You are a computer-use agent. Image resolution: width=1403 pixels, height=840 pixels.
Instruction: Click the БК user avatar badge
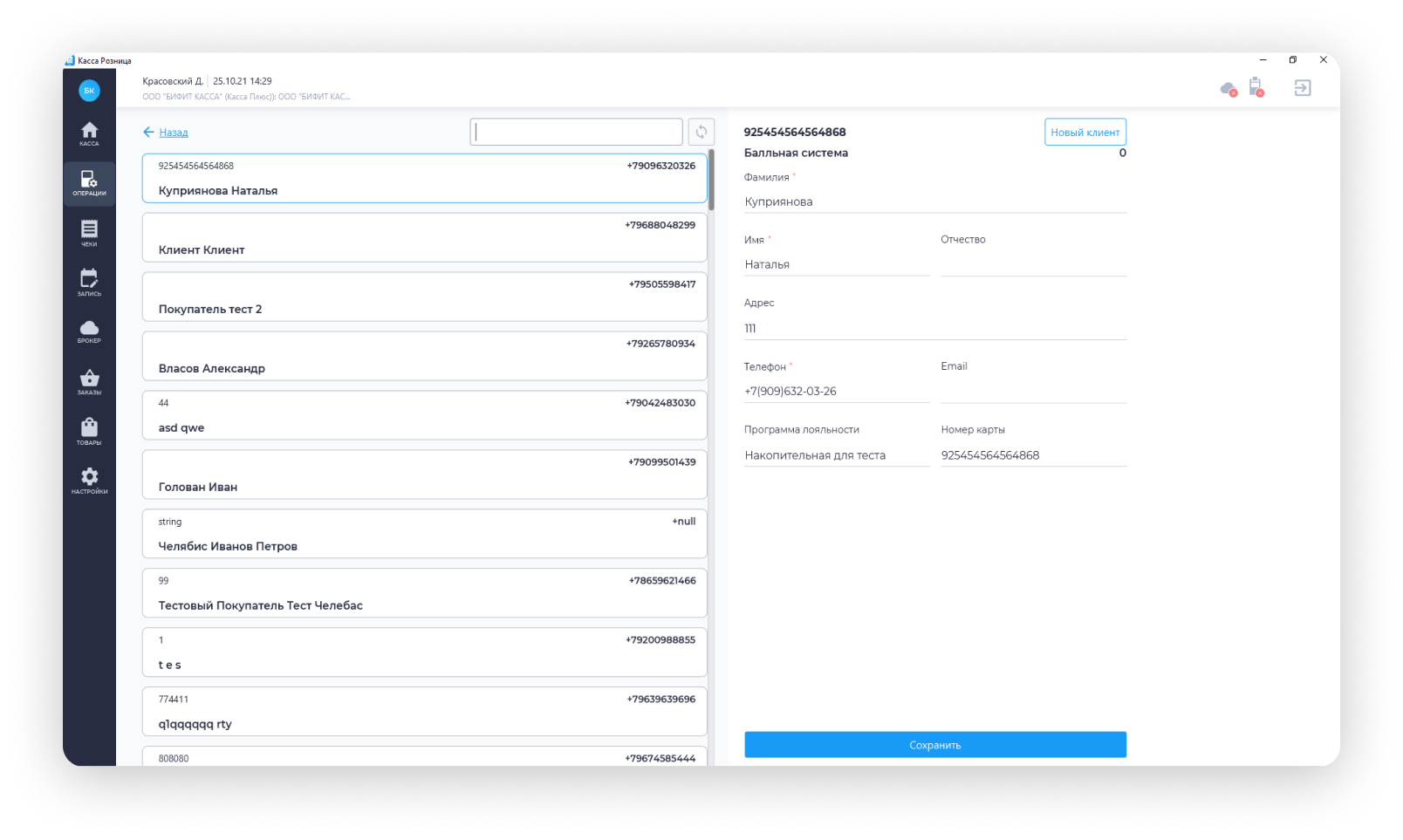pos(89,90)
